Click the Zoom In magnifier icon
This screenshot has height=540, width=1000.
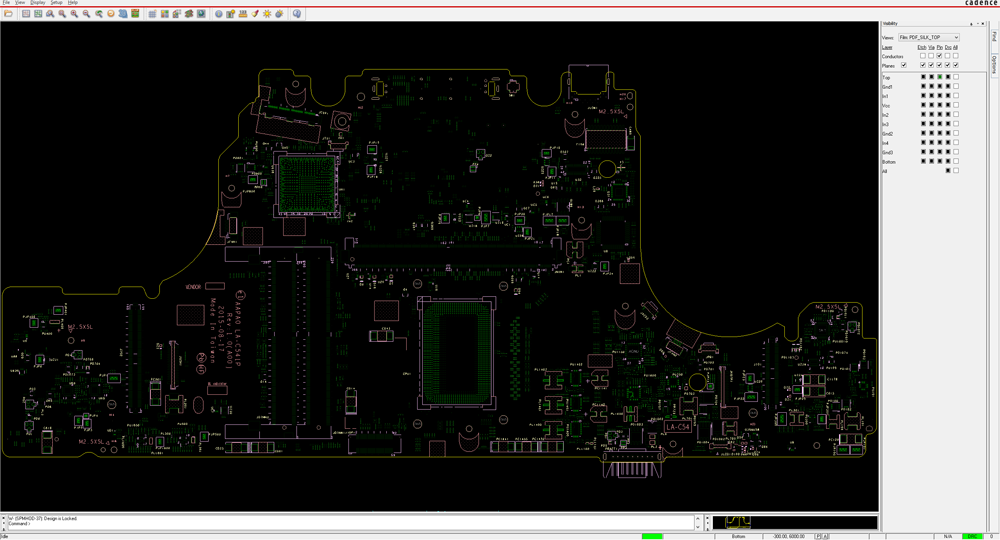(74, 13)
